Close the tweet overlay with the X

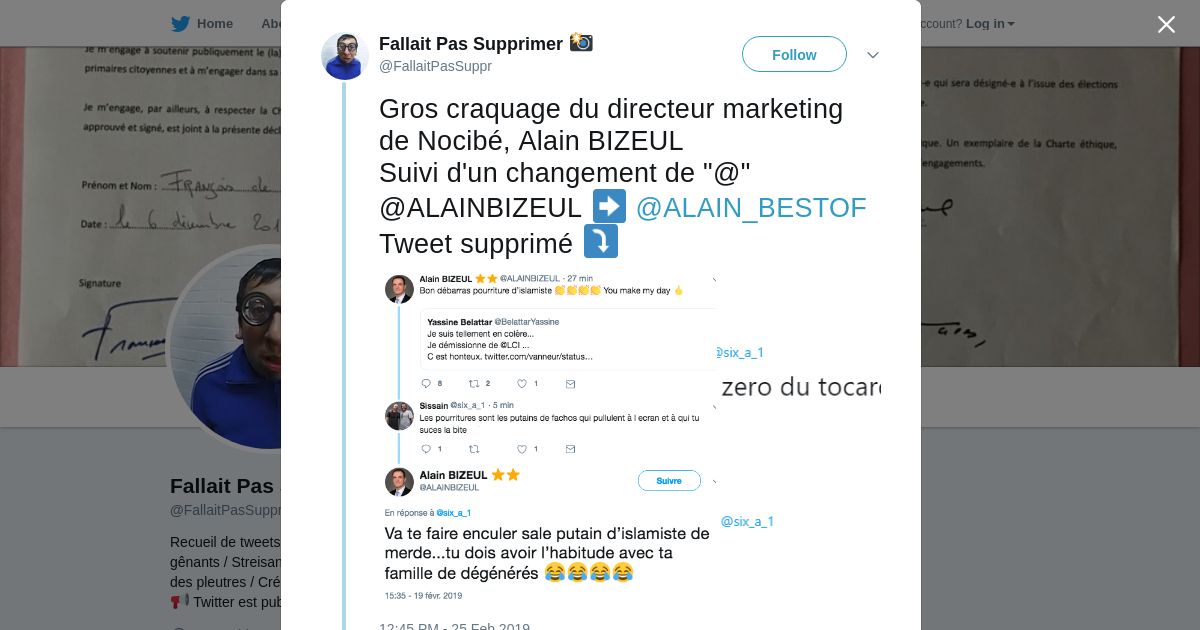1166,24
